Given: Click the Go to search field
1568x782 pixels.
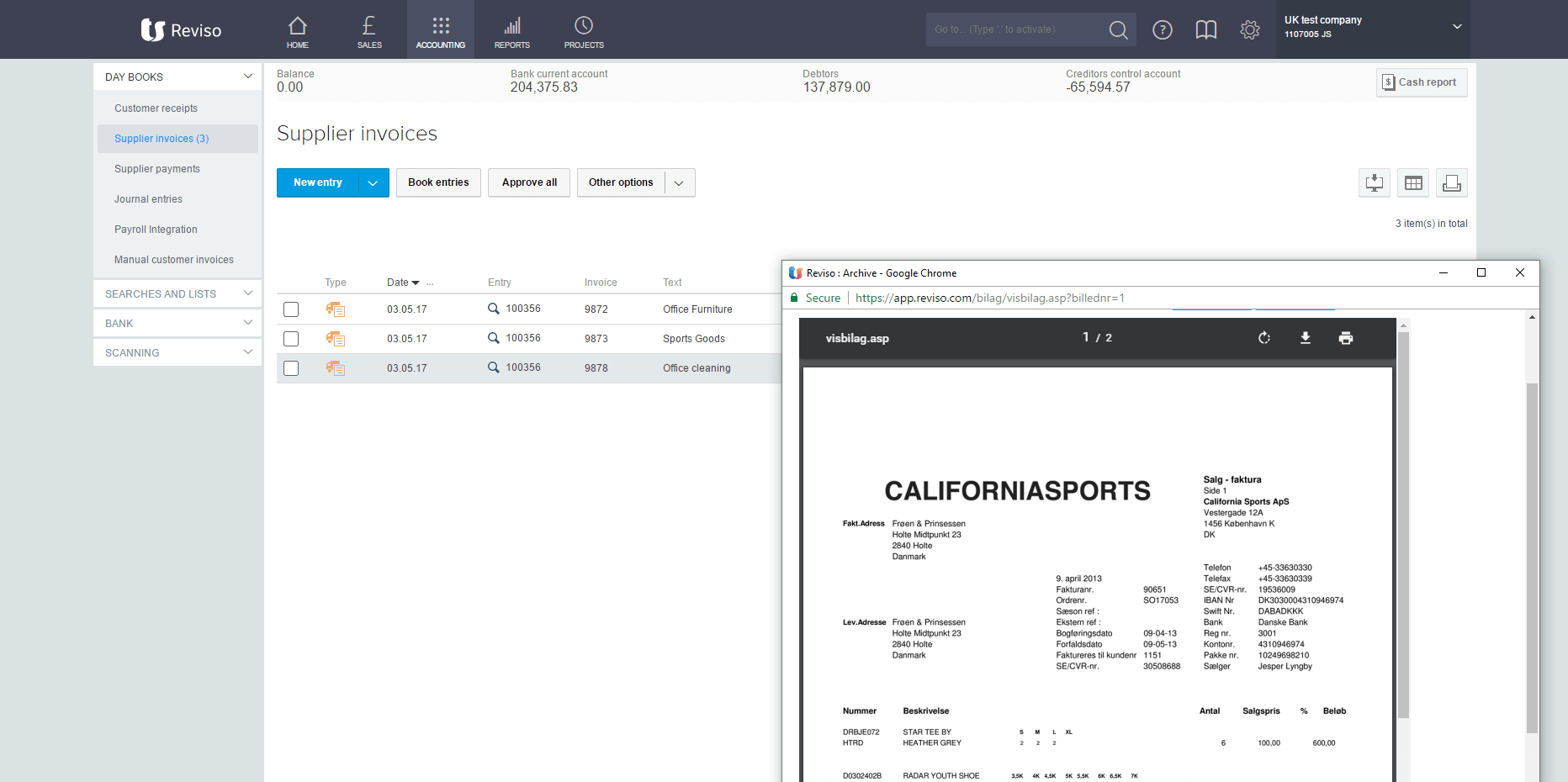Looking at the screenshot, I should point(1015,29).
